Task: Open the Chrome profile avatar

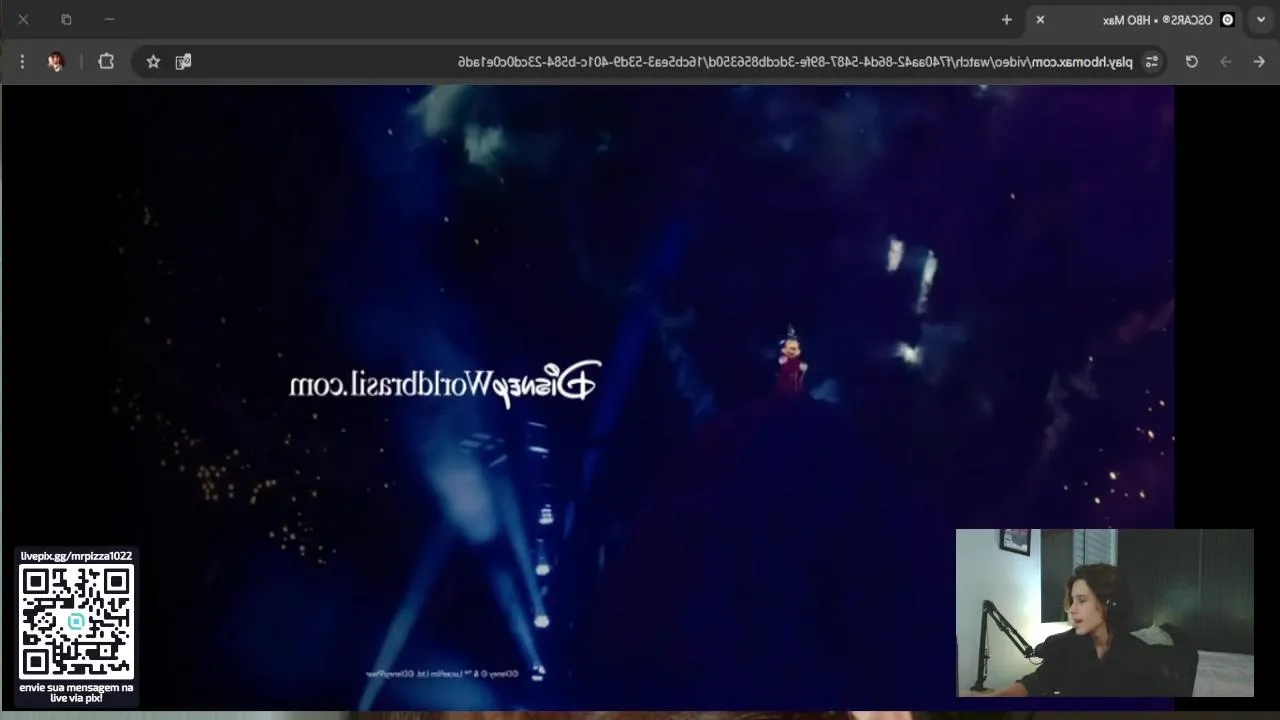Action: (56, 62)
